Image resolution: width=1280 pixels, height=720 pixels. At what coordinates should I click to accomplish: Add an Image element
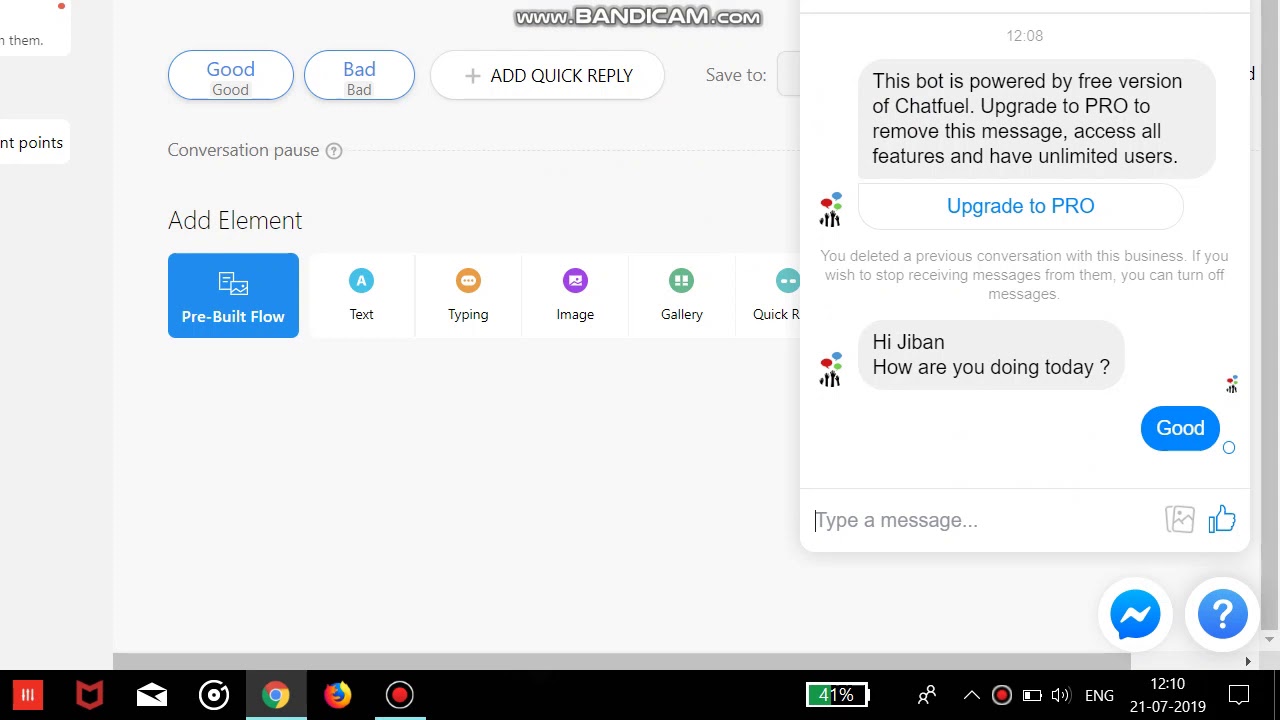[575, 295]
